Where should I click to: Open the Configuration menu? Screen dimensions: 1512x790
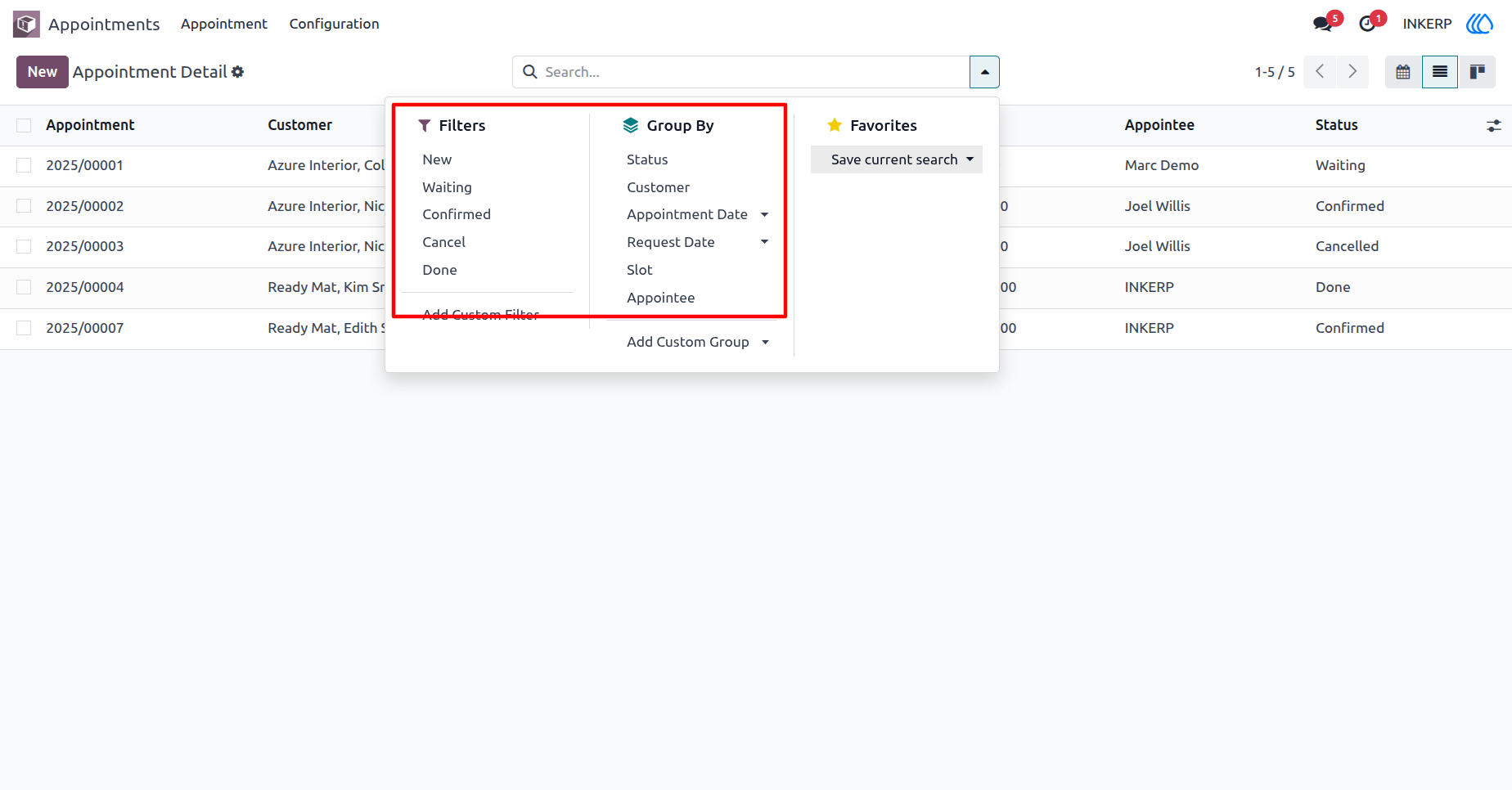[334, 24]
